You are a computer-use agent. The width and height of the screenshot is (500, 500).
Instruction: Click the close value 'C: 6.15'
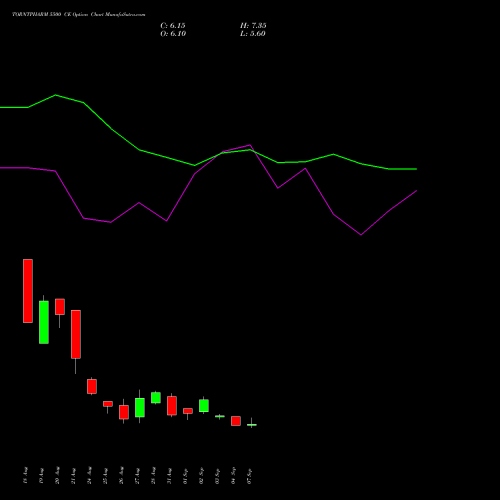pyautogui.click(x=173, y=26)
